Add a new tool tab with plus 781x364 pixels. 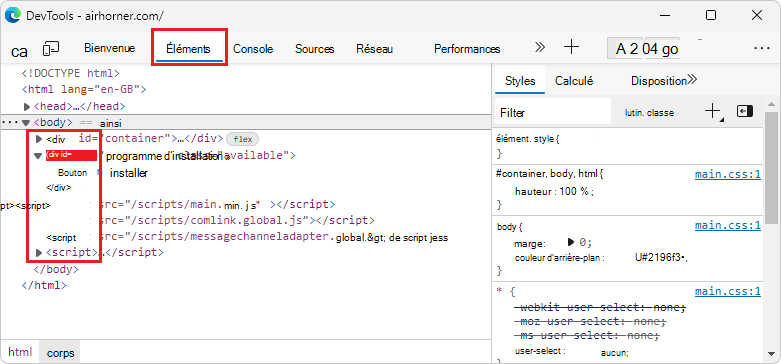click(571, 47)
